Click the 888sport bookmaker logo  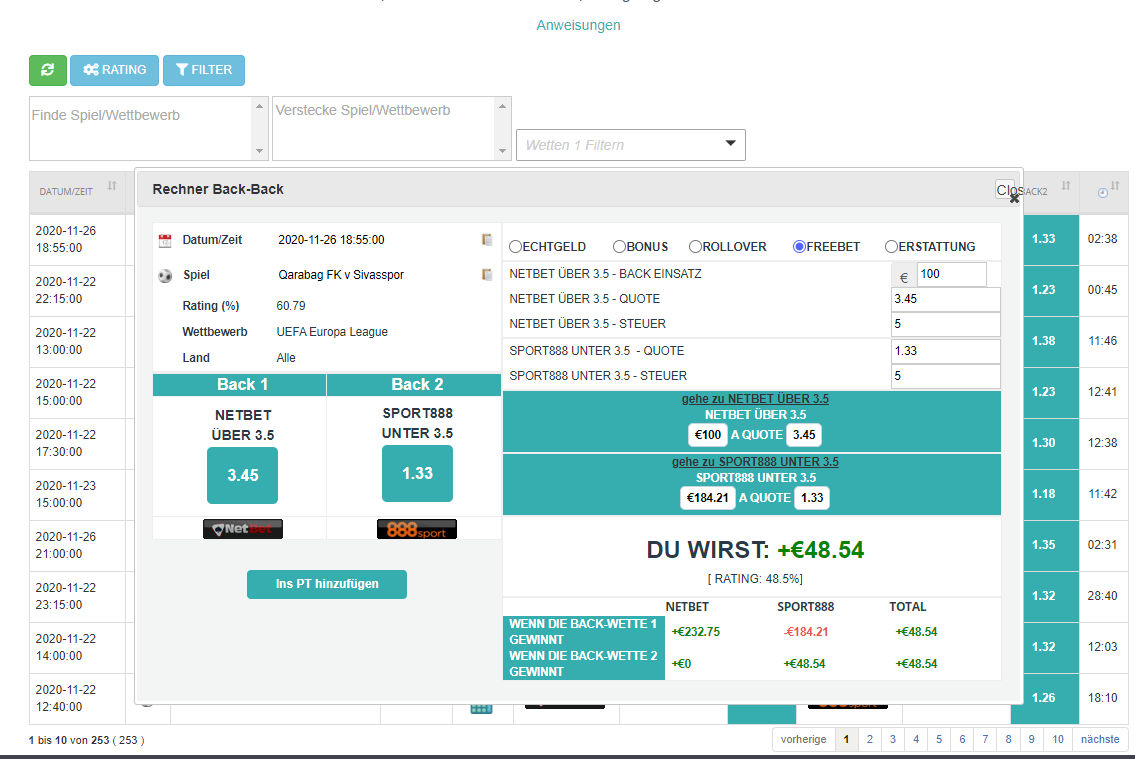coord(417,529)
